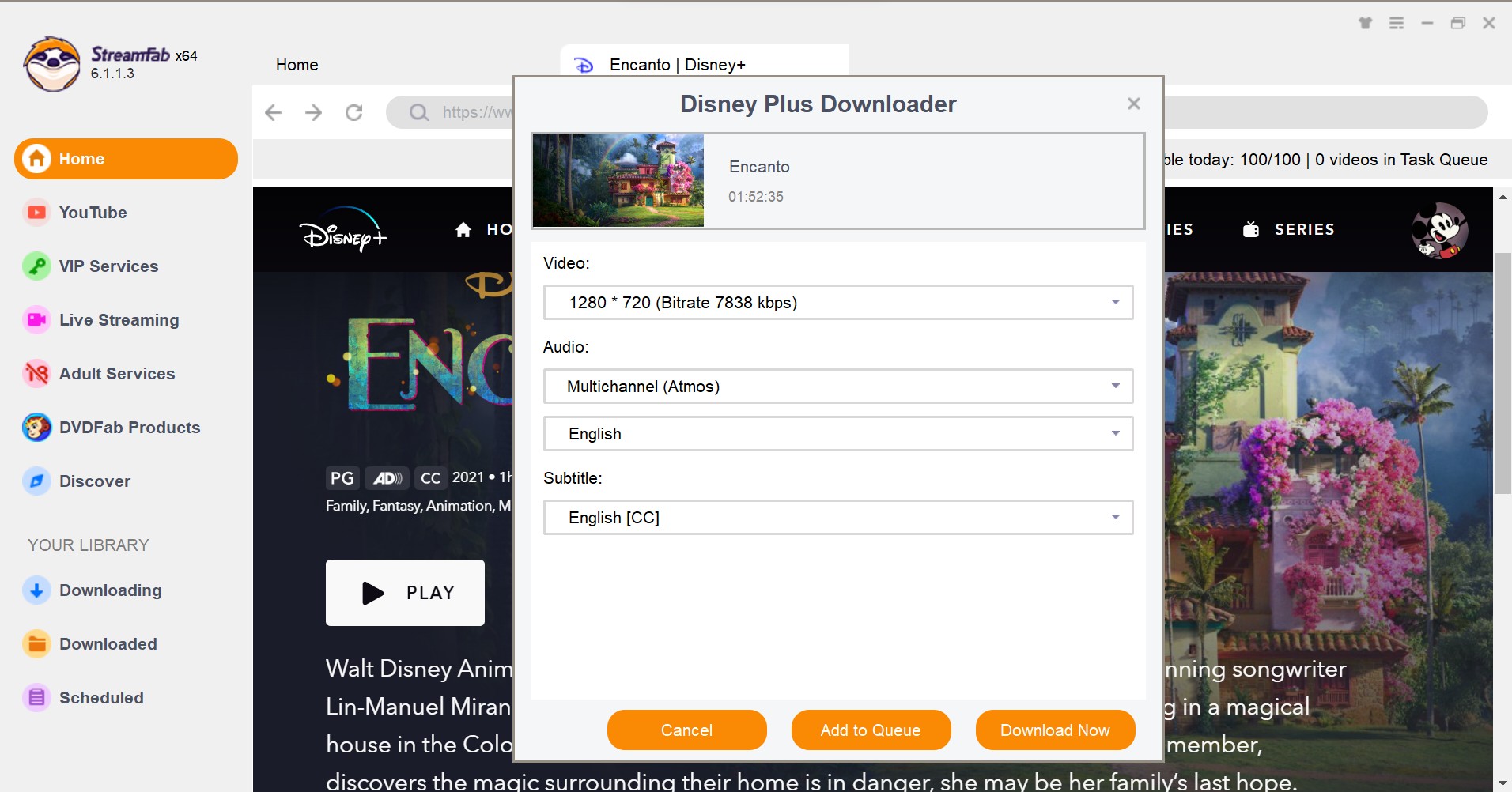Click the address bar search icon

point(419,112)
